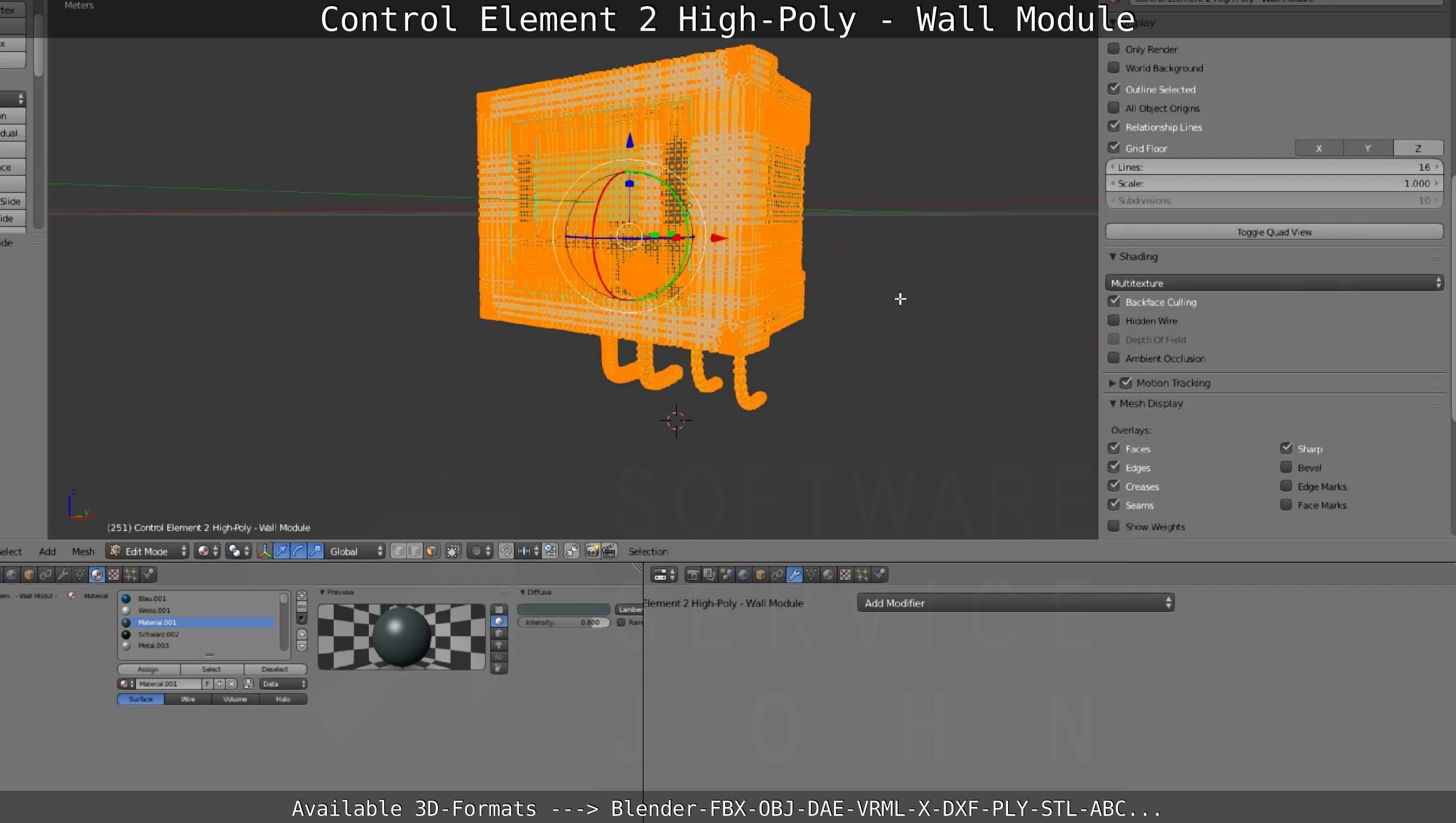Open Render Layers tab in right properties editor
Viewport: 1456px width, 823px height.
709,574
